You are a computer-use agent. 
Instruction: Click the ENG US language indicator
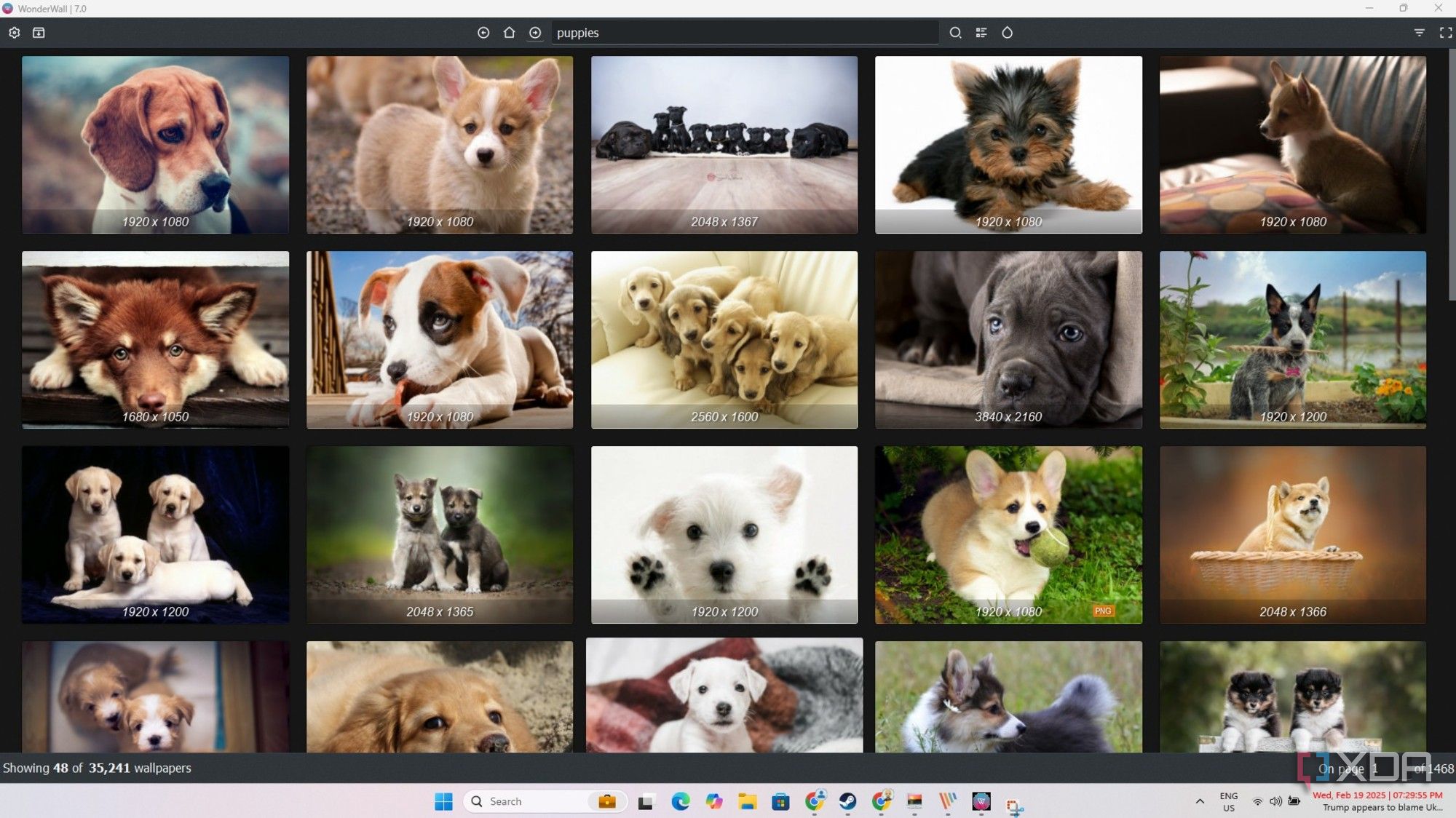[1229, 802]
